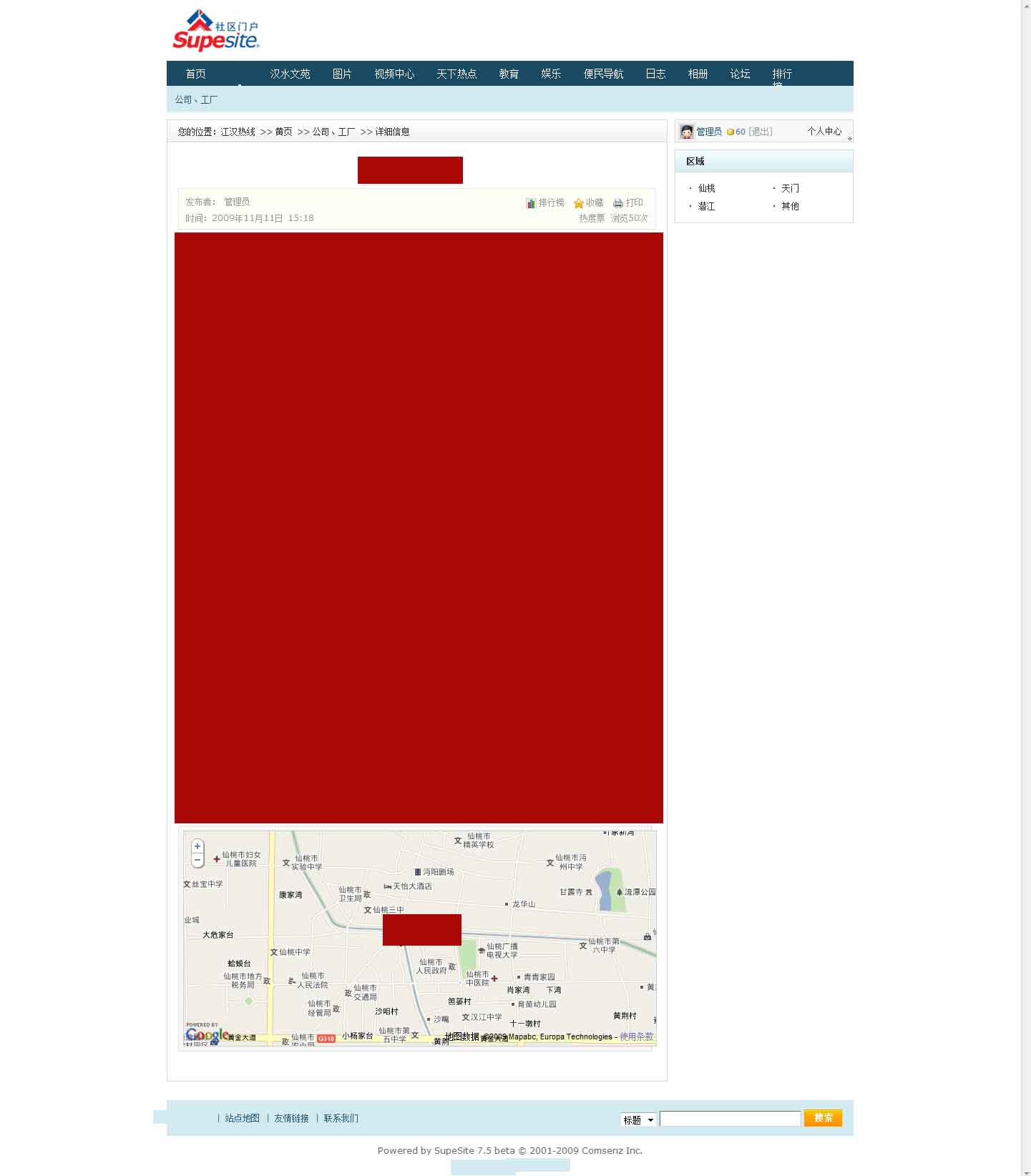Image resolution: width=1031 pixels, height=1176 pixels.
Task: Go to the 图片 section
Action: 342,74
